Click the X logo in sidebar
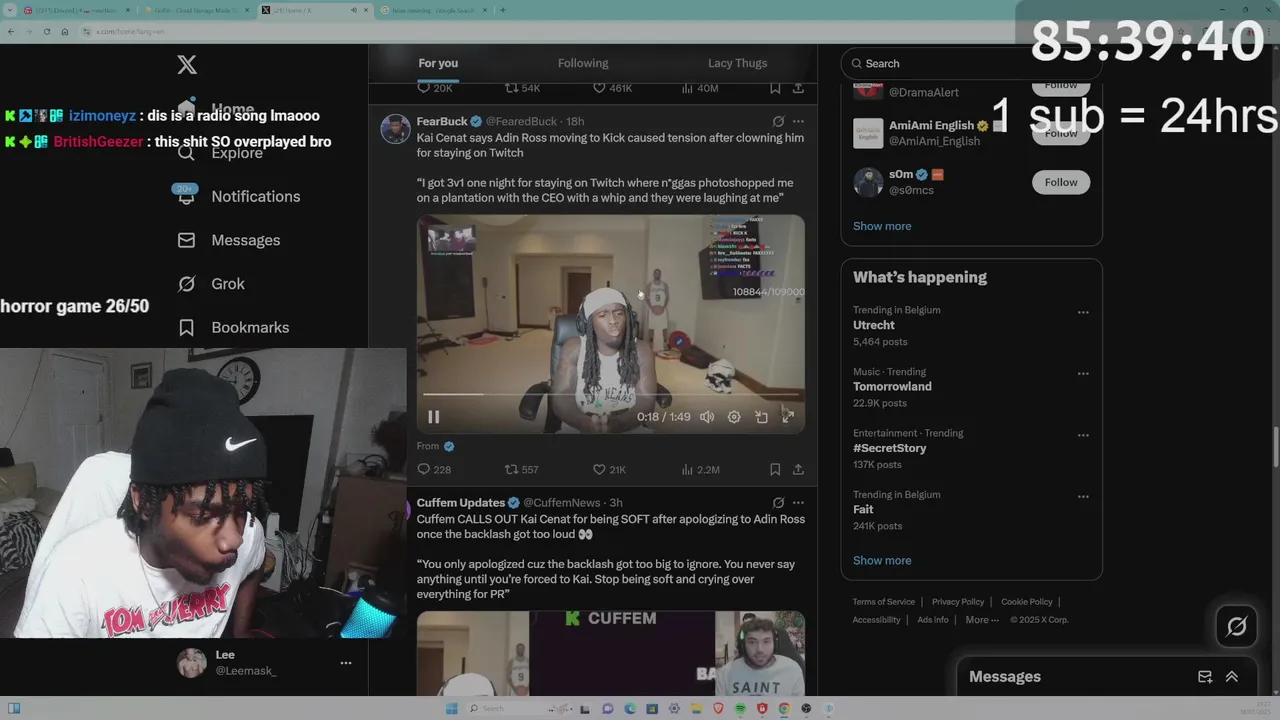This screenshot has height=720, width=1280. tap(187, 65)
